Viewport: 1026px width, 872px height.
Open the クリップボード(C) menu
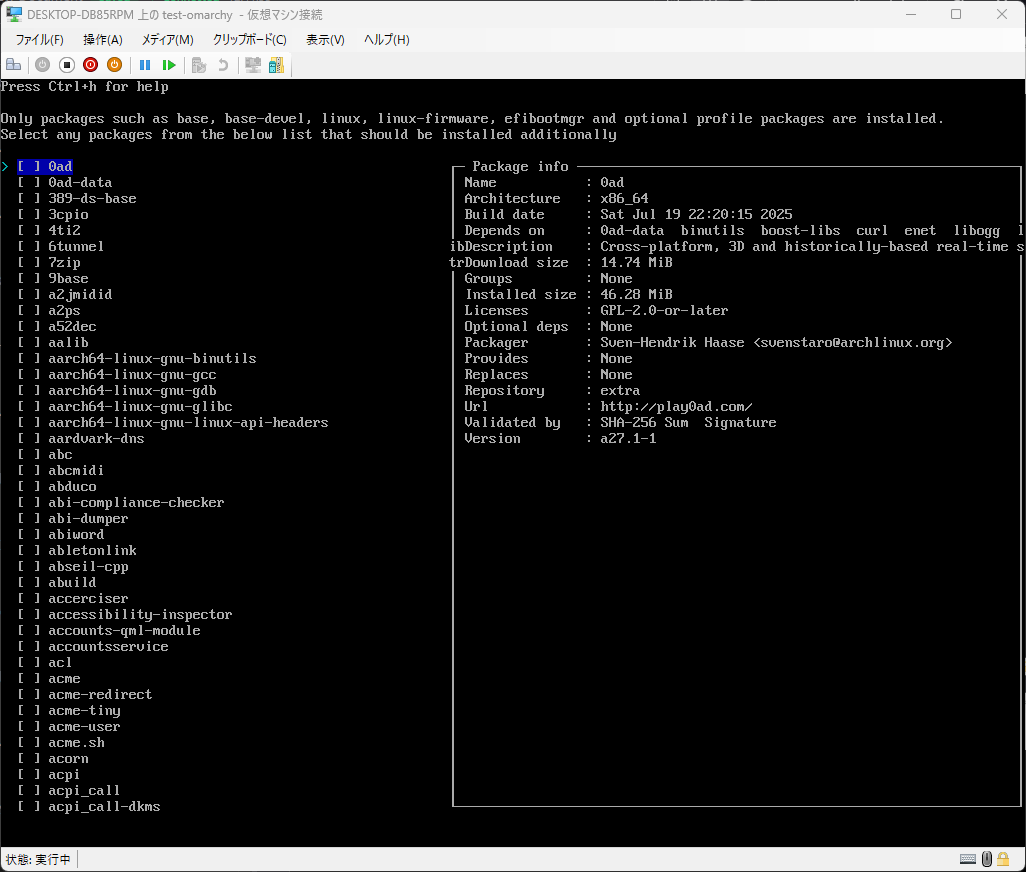click(x=249, y=39)
